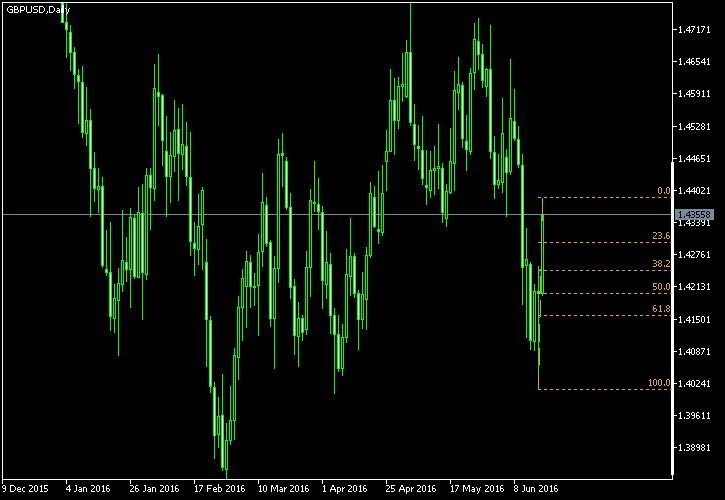Screen dimensions: 725x500
Task: Select the Fibonacci 23.6 level label
Action: pos(661,236)
